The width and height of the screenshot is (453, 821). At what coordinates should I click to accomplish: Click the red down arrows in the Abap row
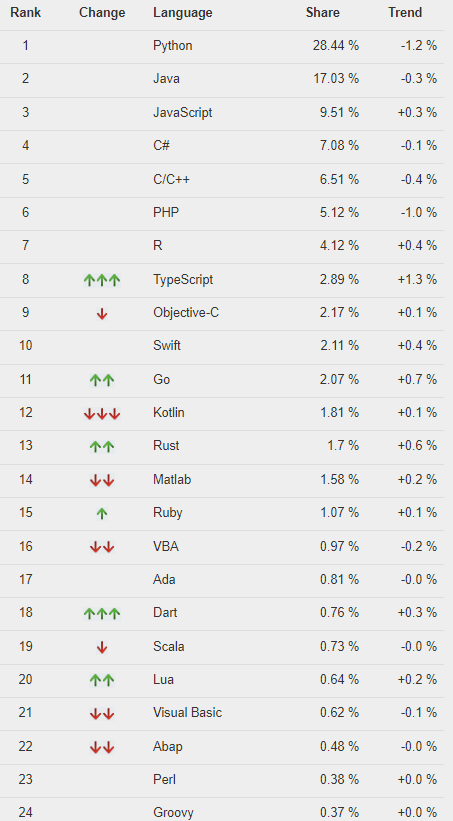[x=102, y=747]
